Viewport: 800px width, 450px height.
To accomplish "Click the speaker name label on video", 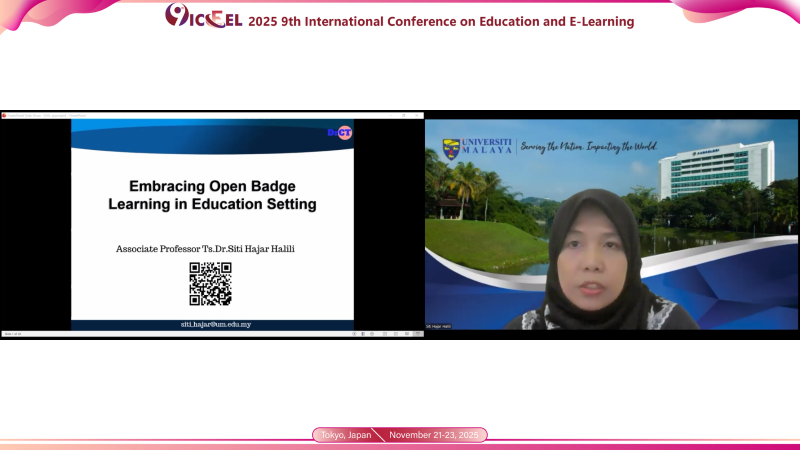I will (442, 325).
